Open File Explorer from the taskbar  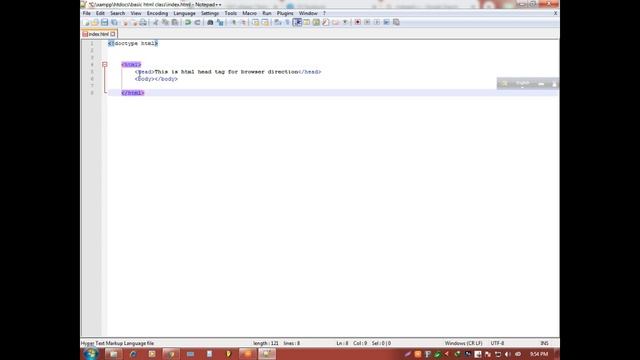pos(113,354)
